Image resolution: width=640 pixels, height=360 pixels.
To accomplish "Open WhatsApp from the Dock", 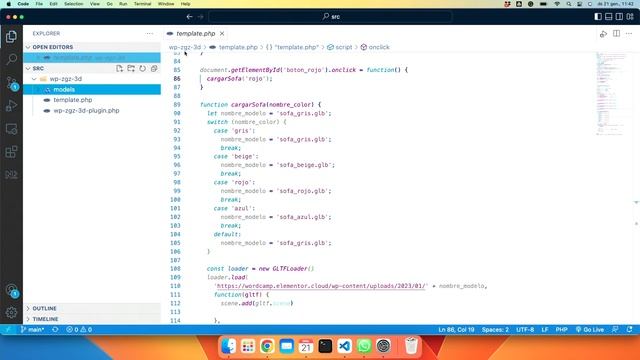I will 364,346.
